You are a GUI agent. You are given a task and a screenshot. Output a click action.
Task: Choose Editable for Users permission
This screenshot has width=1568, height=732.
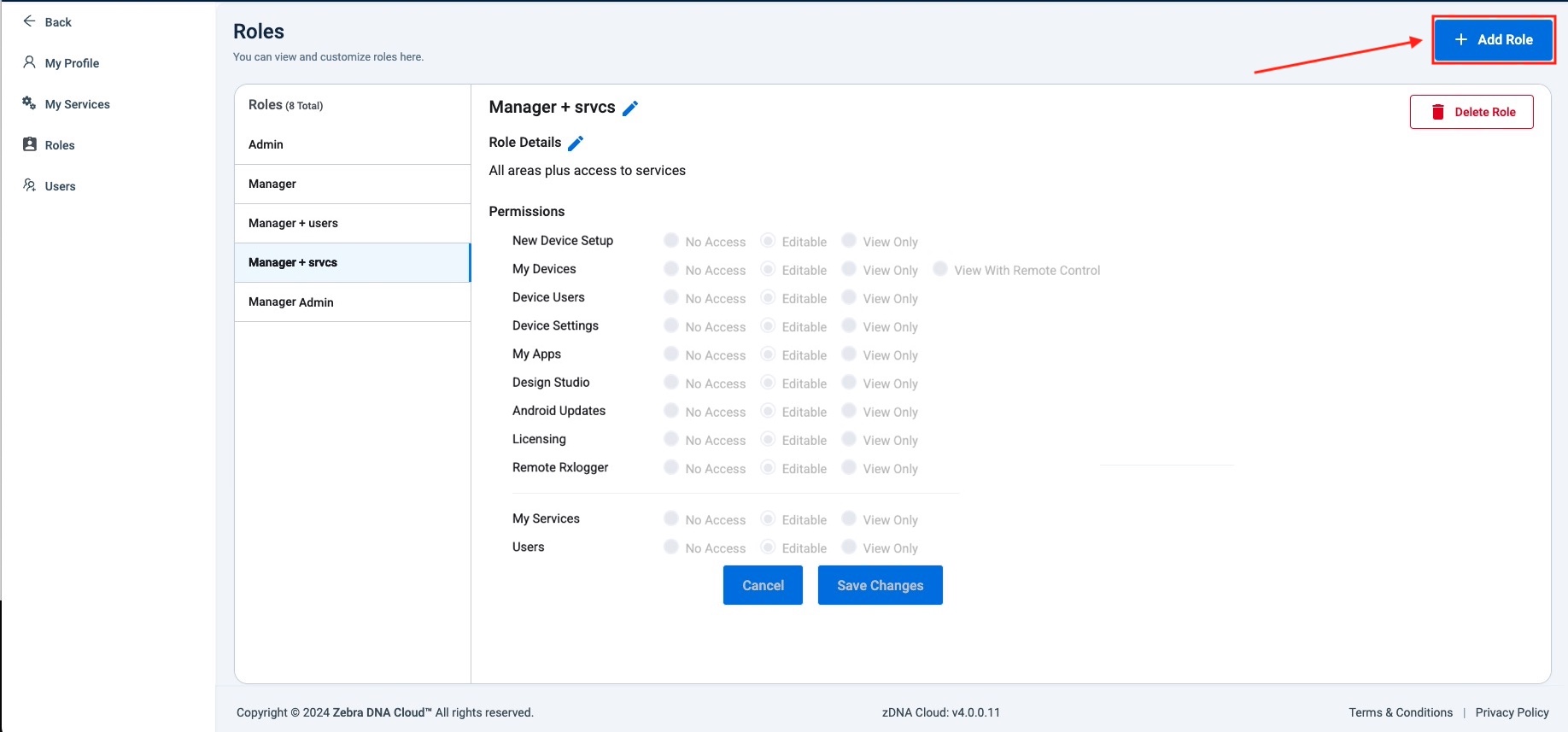click(768, 548)
